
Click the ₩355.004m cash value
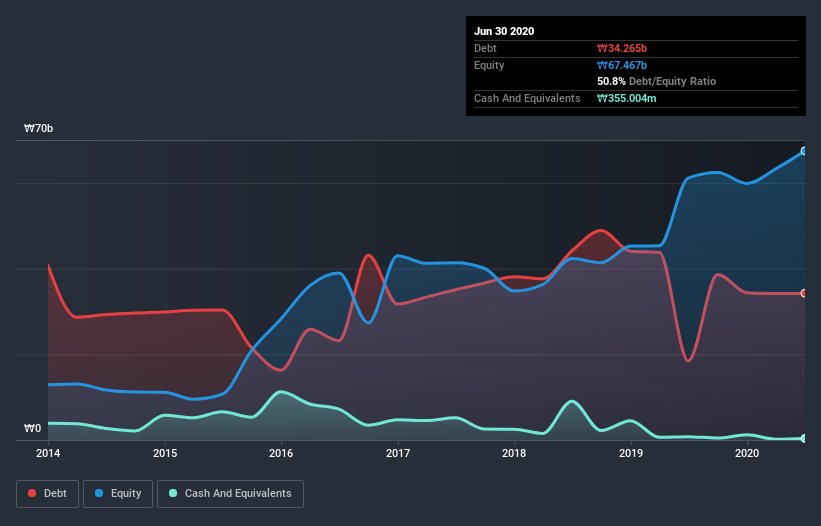627,98
